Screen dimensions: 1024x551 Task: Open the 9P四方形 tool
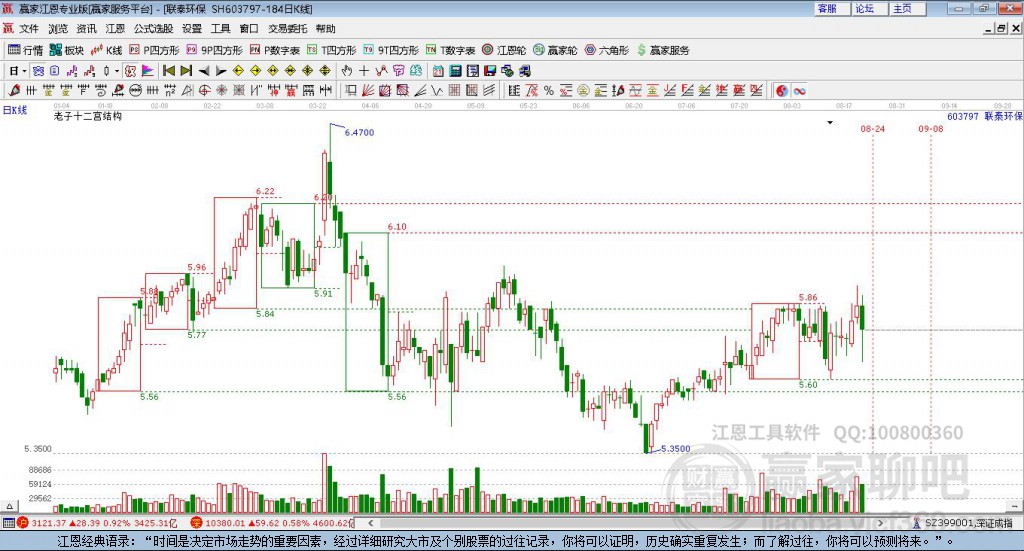[214, 50]
